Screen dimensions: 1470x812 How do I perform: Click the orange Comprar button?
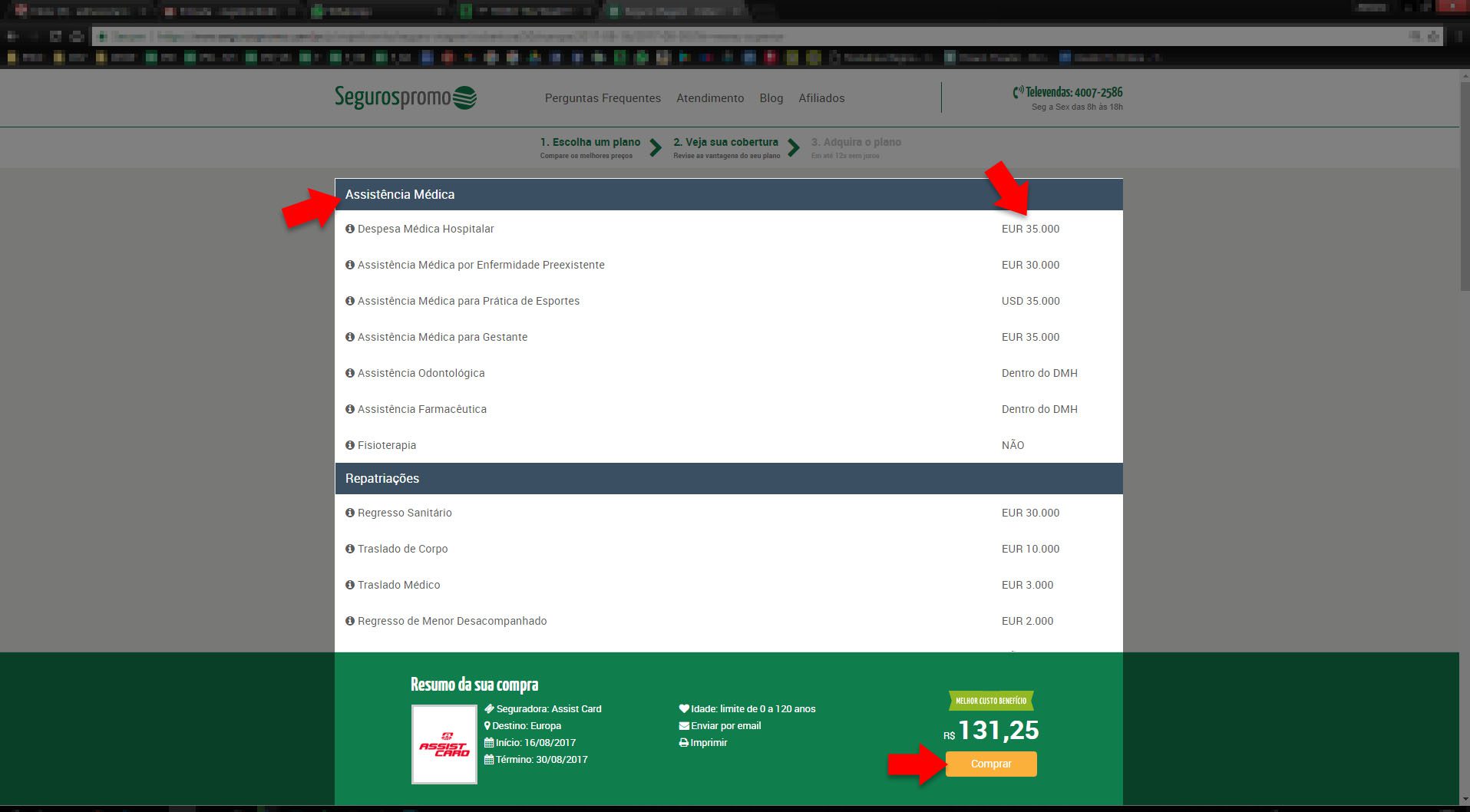coord(991,764)
